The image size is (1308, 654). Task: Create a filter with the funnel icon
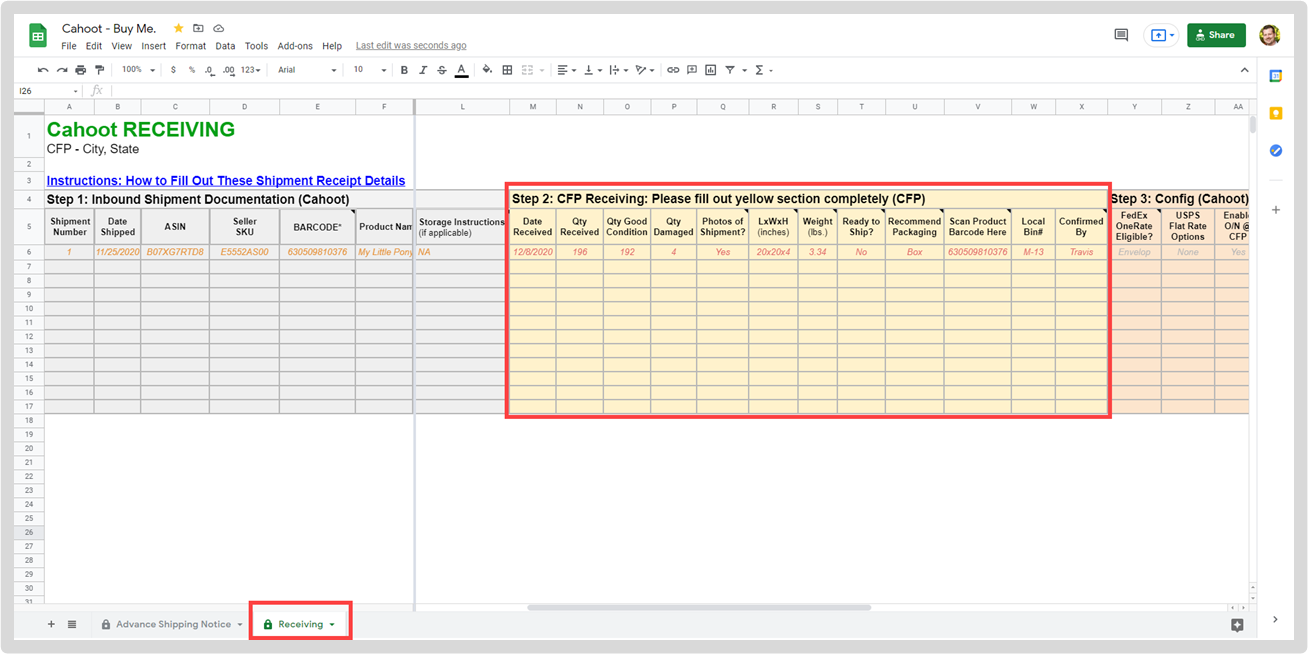[x=730, y=70]
